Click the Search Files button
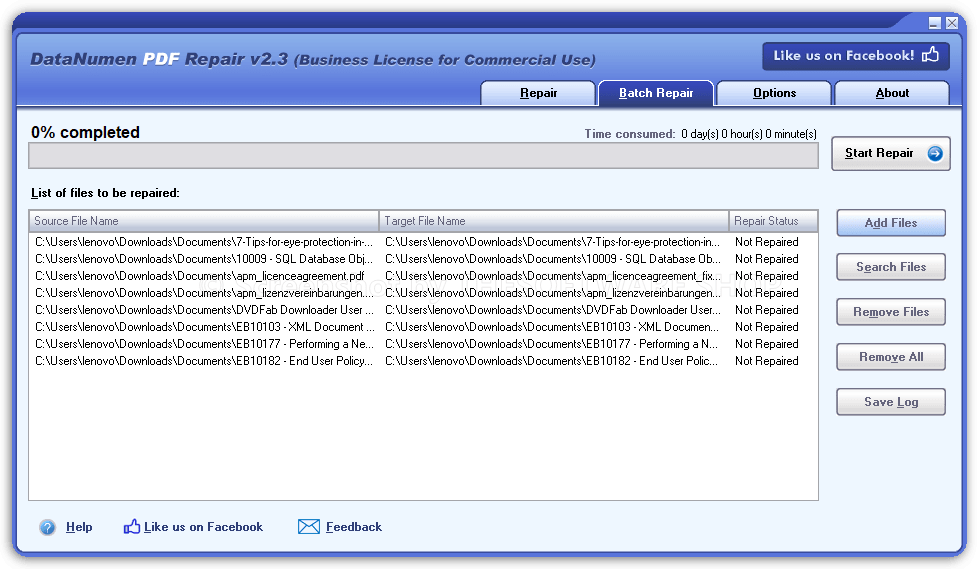The height and width of the screenshot is (569, 979). pos(891,267)
